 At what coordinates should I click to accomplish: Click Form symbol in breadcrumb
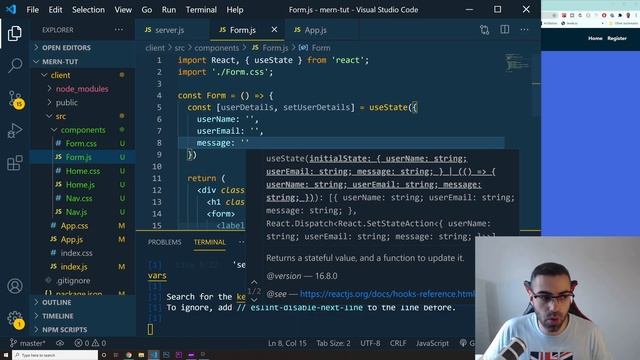coord(321,48)
